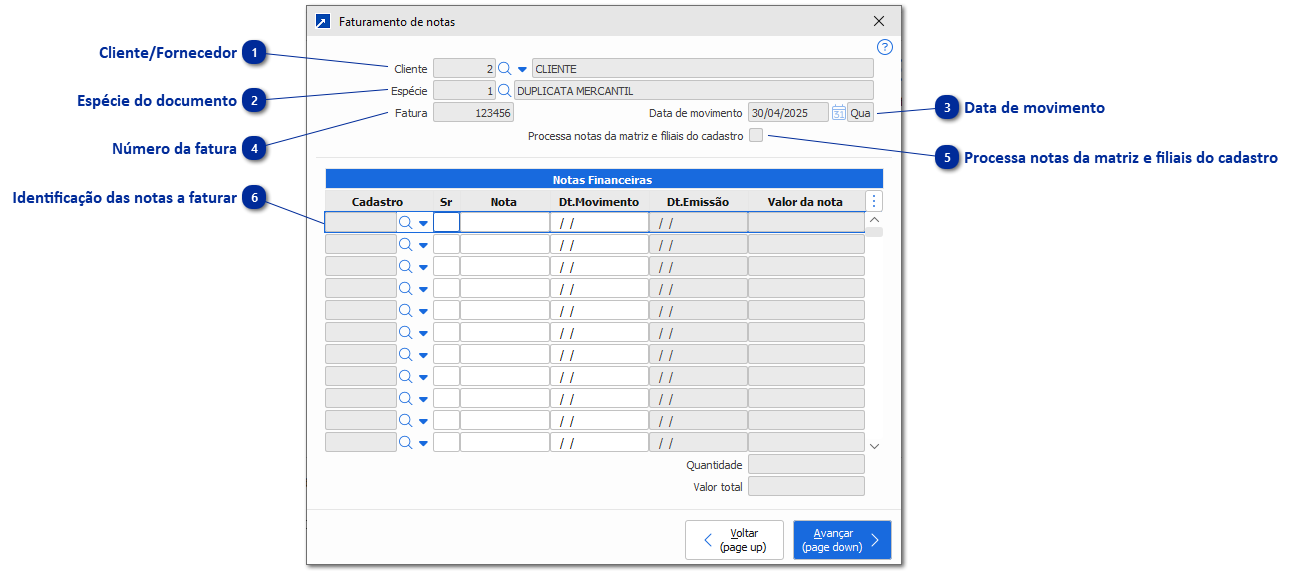1294x581 pixels.
Task: Open the magnifier in the last Cadastro row
Action: point(407,441)
